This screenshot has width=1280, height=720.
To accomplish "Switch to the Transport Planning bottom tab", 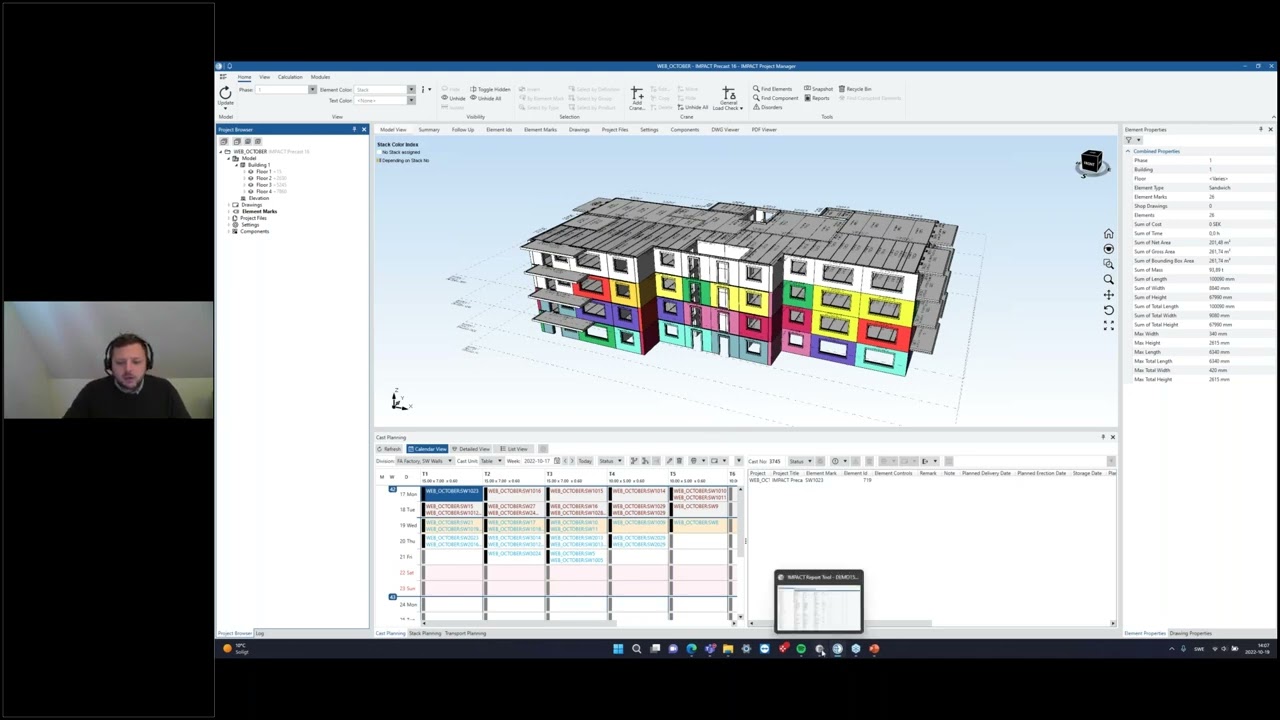I will pyautogui.click(x=465, y=633).
